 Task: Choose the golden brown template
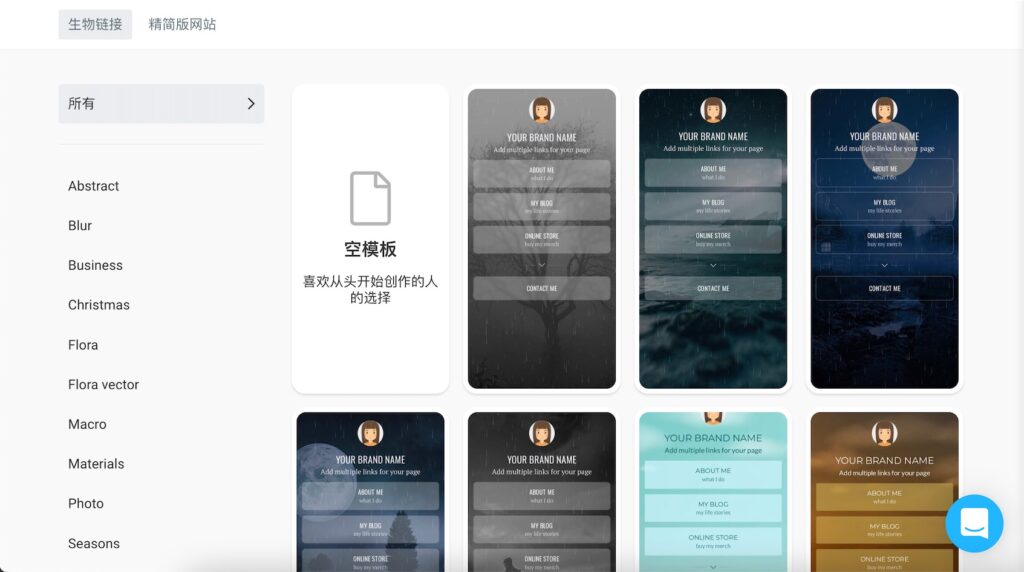884,492
